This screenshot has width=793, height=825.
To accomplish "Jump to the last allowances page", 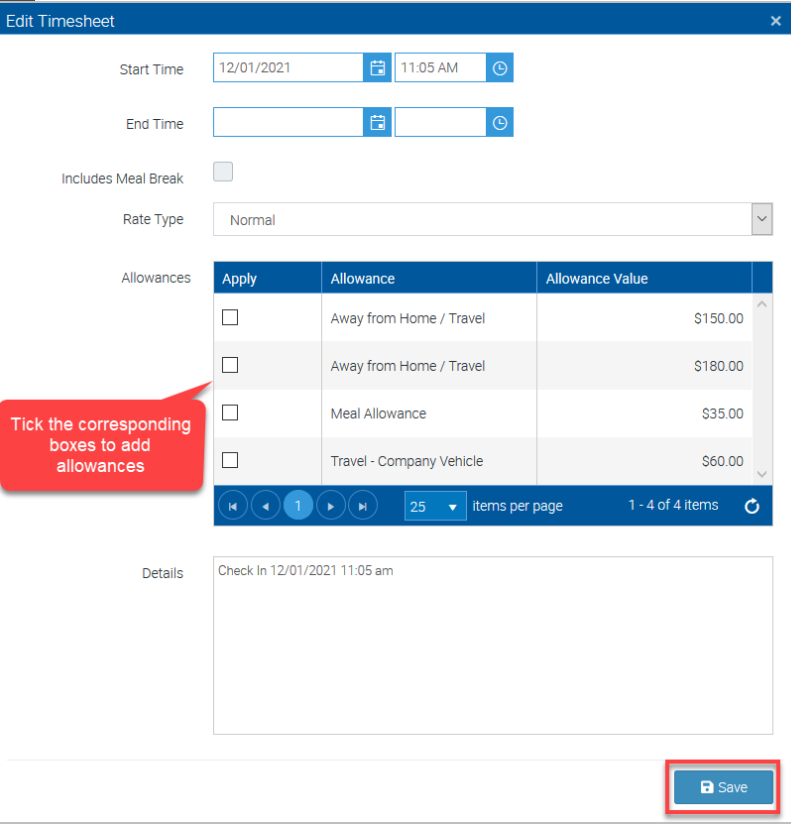I will [362, 506].
